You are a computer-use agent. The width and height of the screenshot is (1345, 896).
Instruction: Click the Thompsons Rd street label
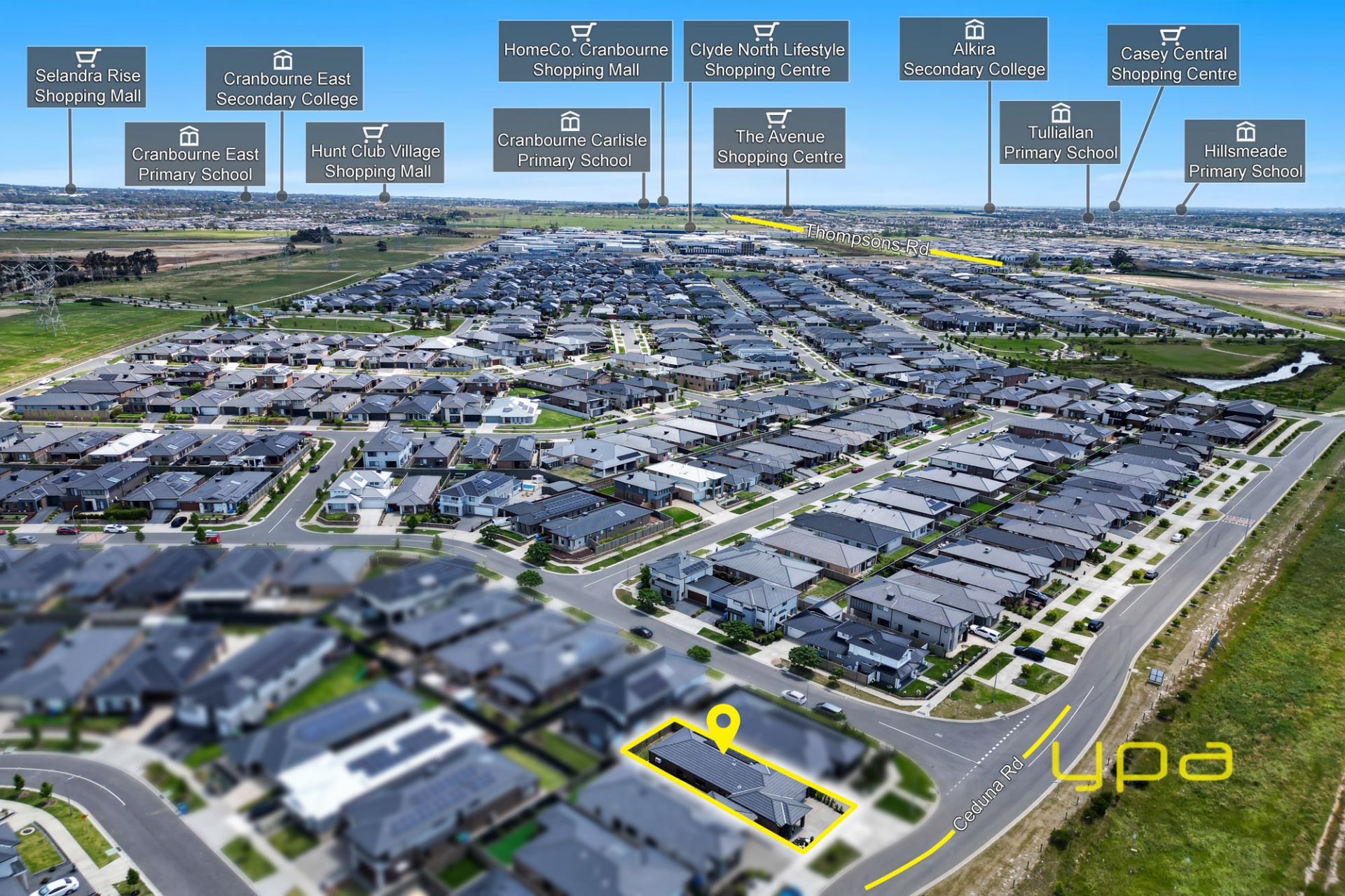click(x=867, y=240)
